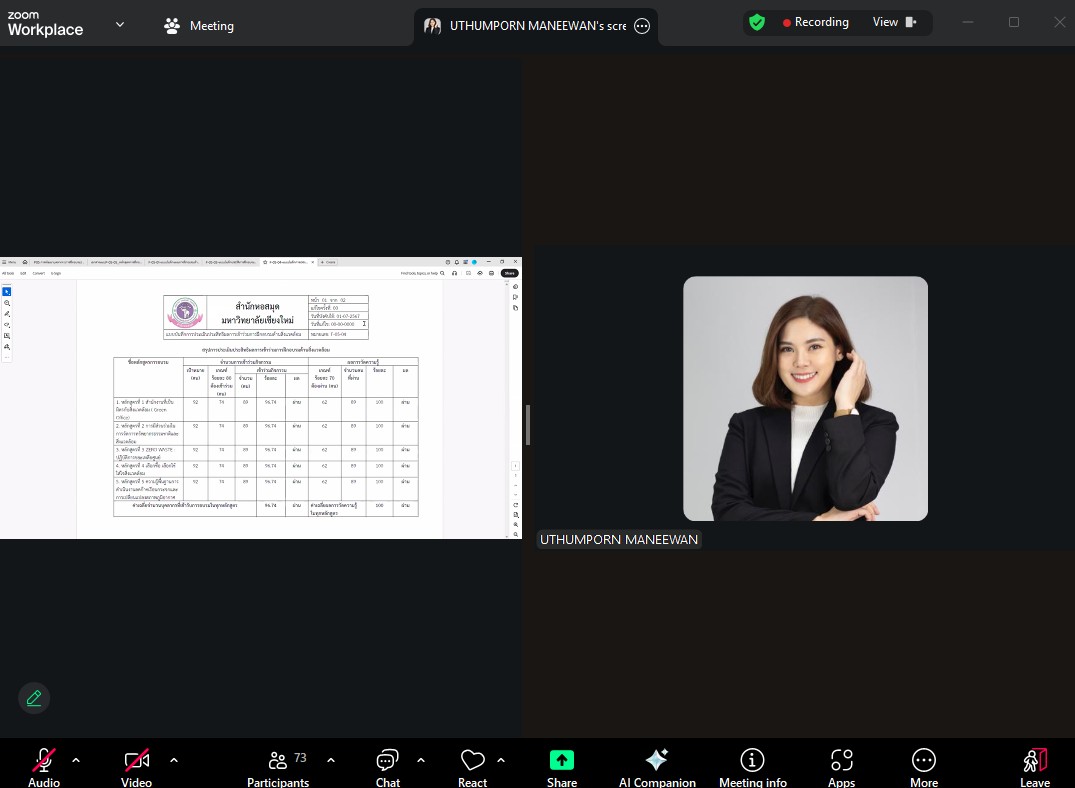
Task: Click the green pencil annotate button
Action: (34, 698)
